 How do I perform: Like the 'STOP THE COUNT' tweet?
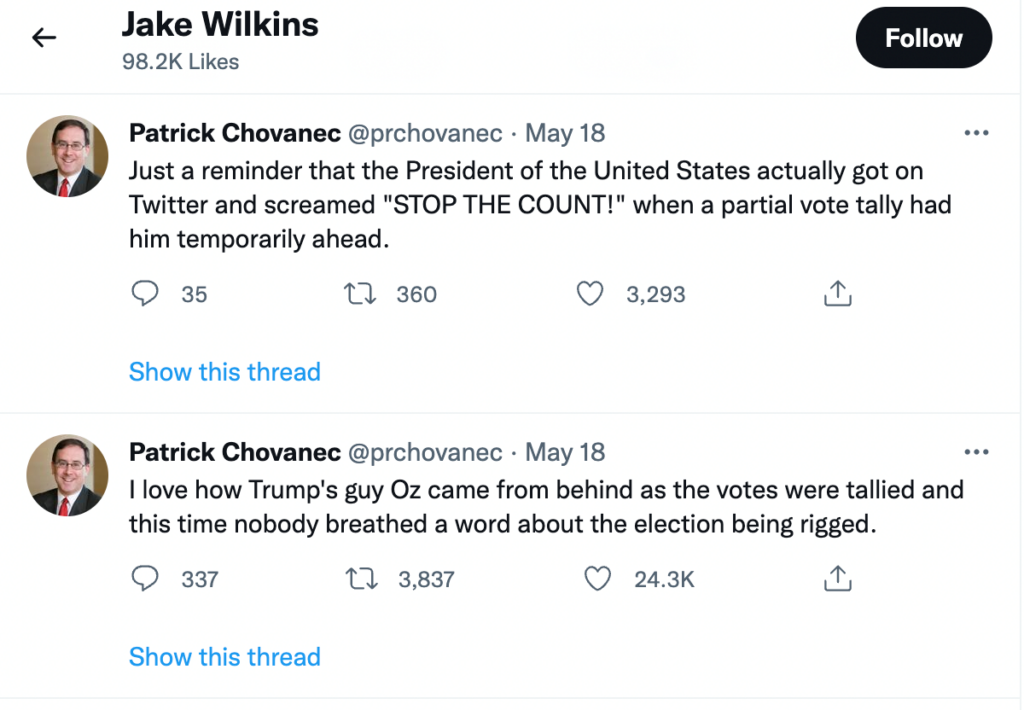click(592, 294)
